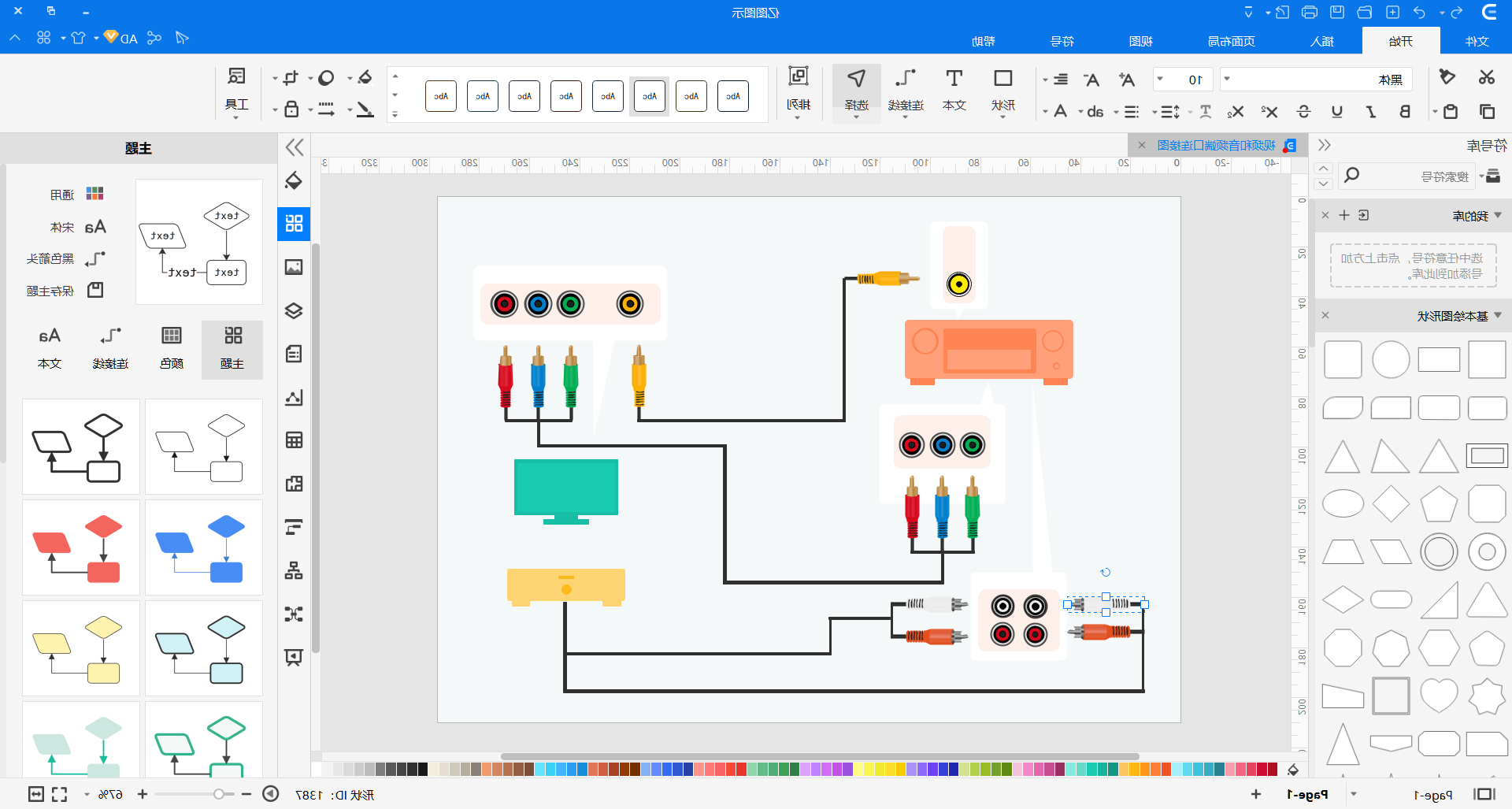Select the Text (文本) tool
Screen dimensions: 1512x809
point(954,88)
